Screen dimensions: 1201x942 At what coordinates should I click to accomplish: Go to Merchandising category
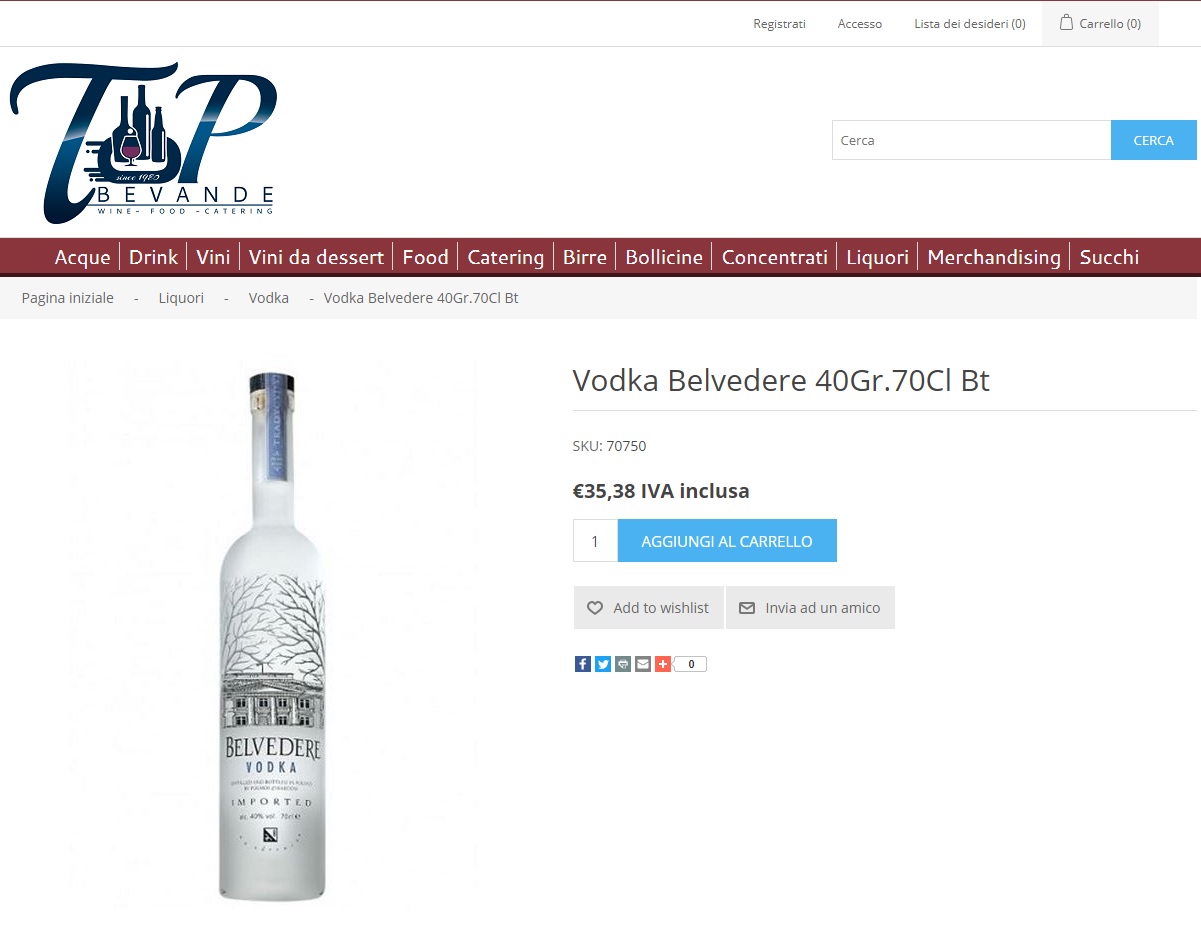point(994,257)
